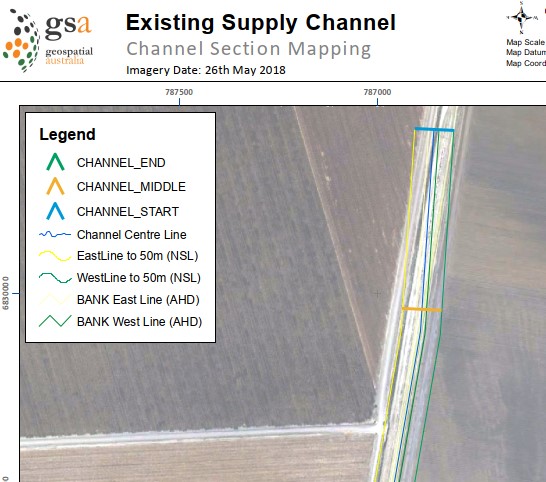Click the compass rose north arrow

521,17
